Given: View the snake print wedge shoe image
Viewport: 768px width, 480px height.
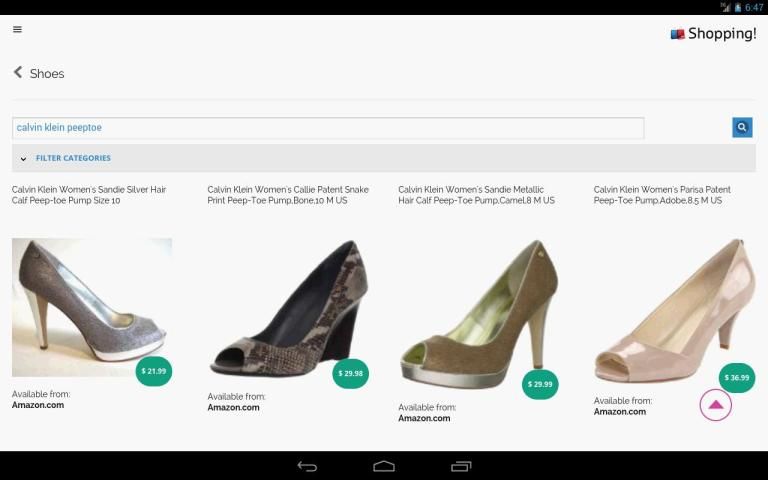Looking at the screenshot, I should 288,308.
